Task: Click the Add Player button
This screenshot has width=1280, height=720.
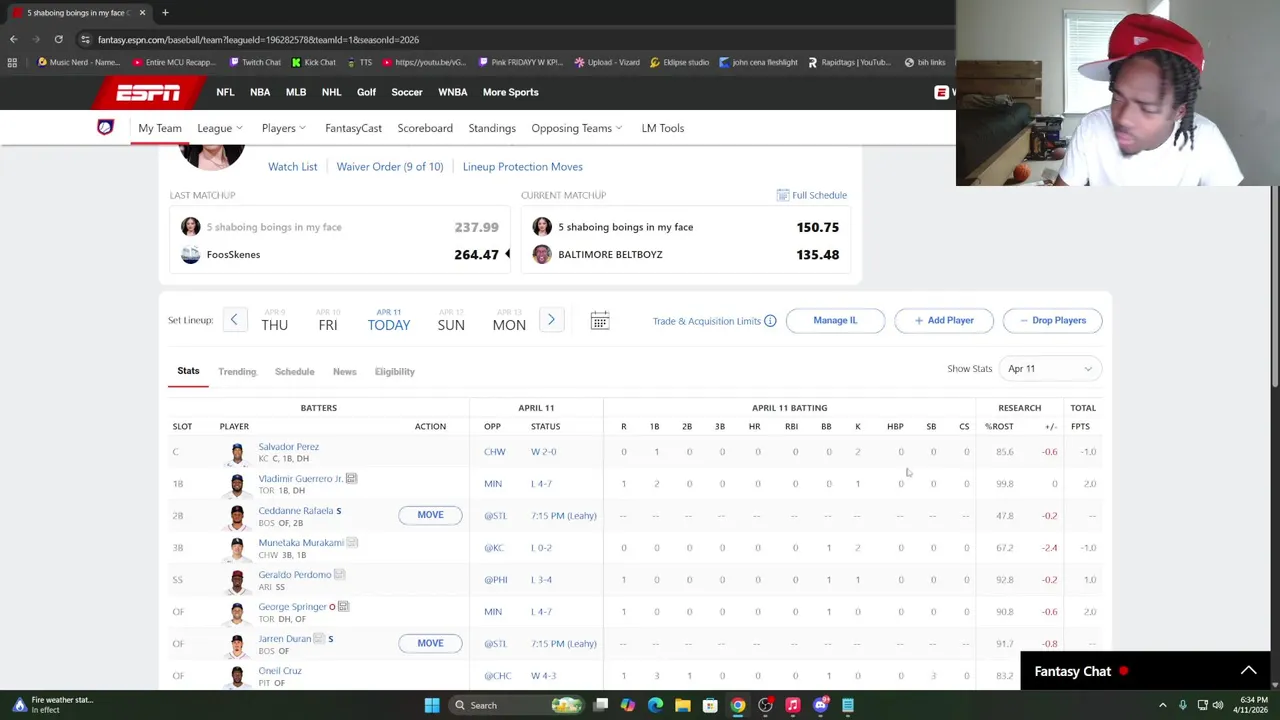Action: click(943, 320)
